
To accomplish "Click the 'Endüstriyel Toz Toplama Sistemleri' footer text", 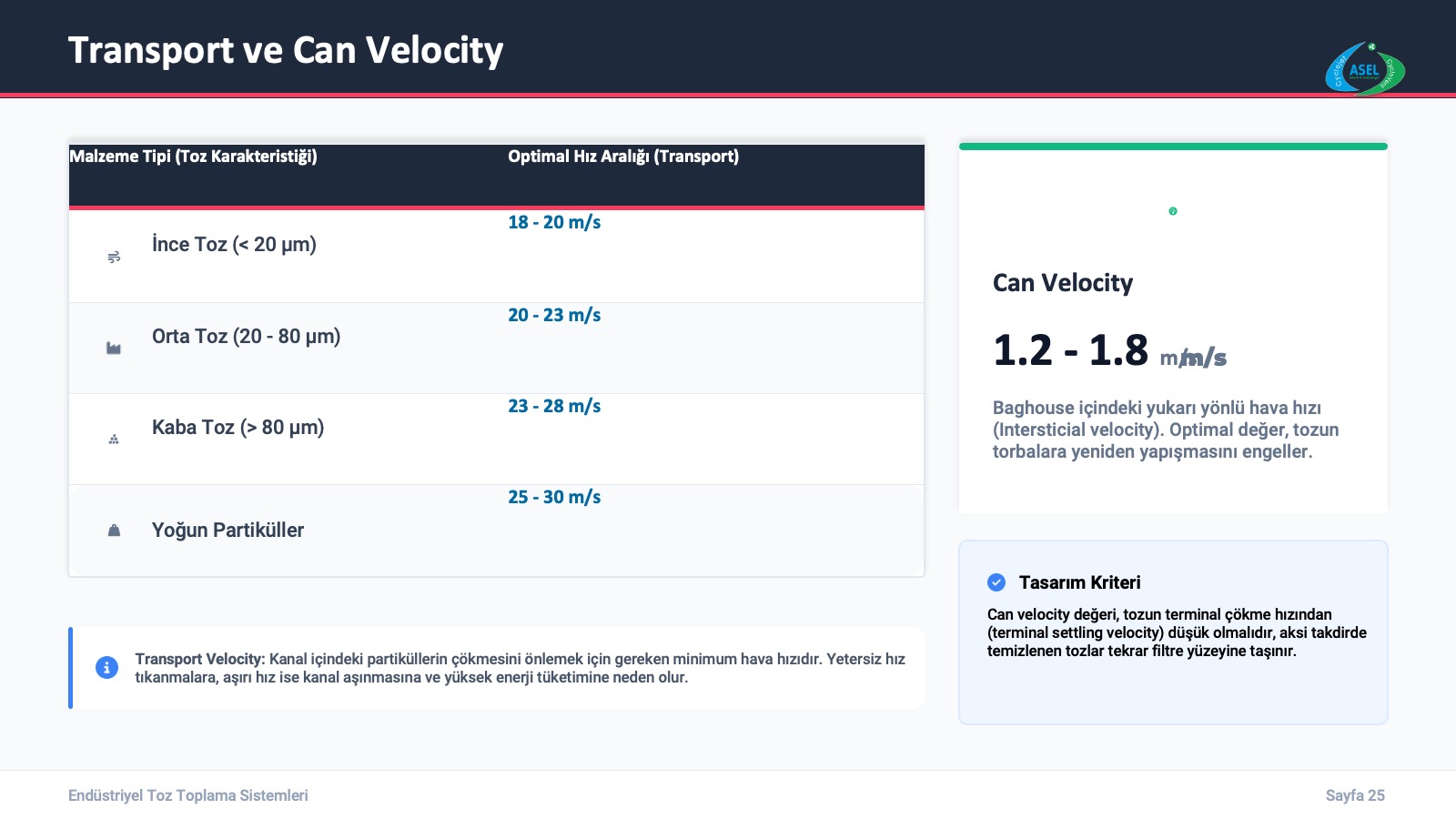I will point(188,795).
